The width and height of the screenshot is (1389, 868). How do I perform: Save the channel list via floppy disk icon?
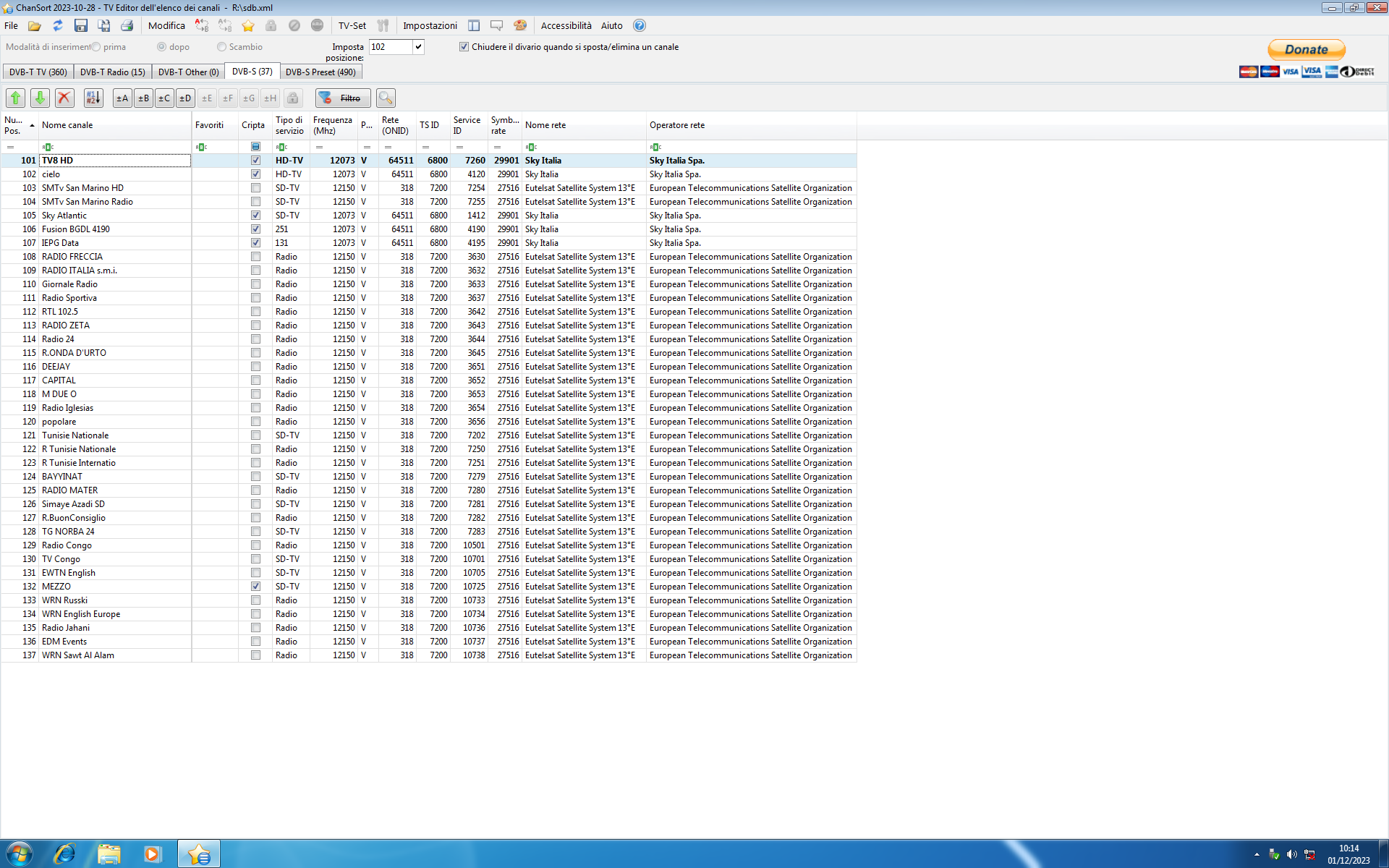81,26
